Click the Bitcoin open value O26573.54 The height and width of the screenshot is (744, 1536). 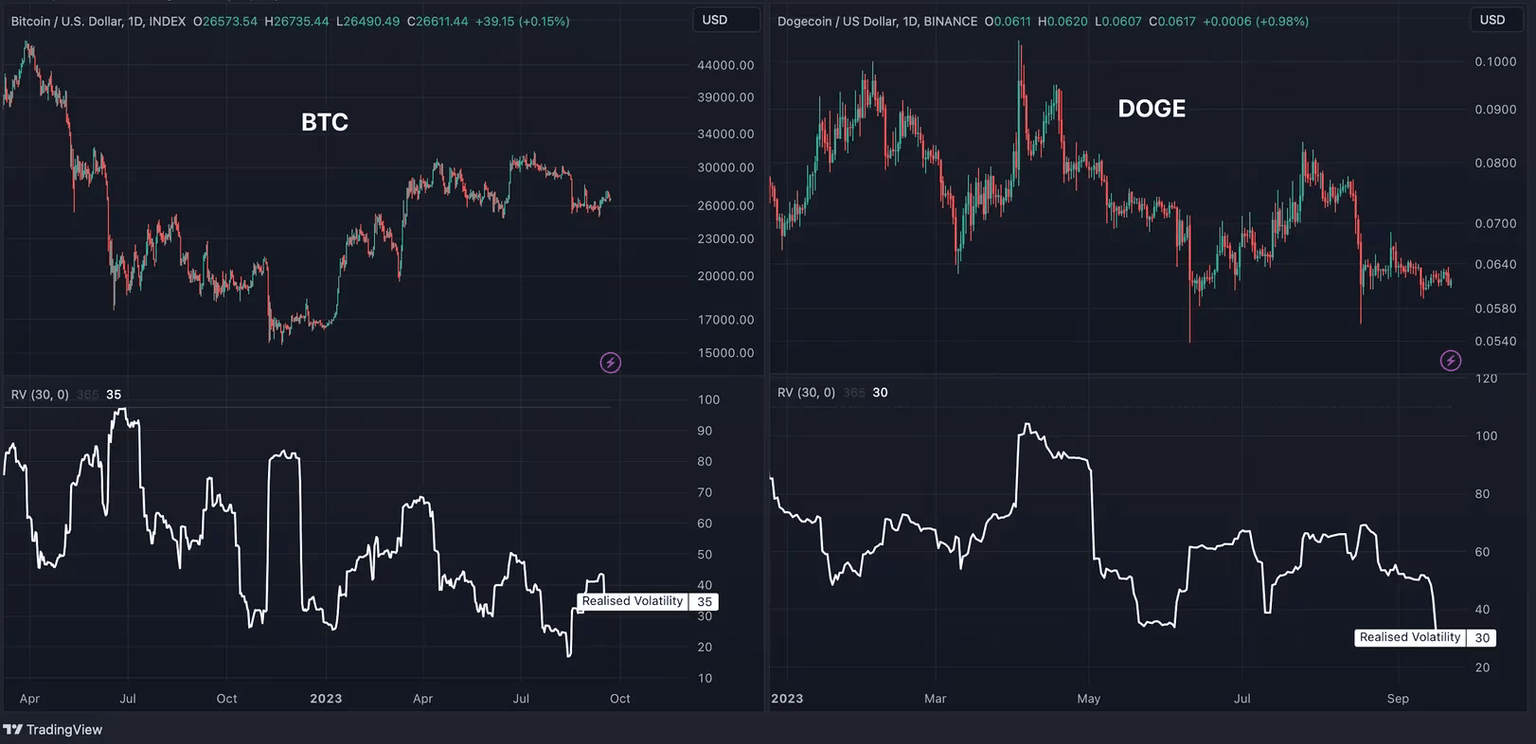point(225,21)
